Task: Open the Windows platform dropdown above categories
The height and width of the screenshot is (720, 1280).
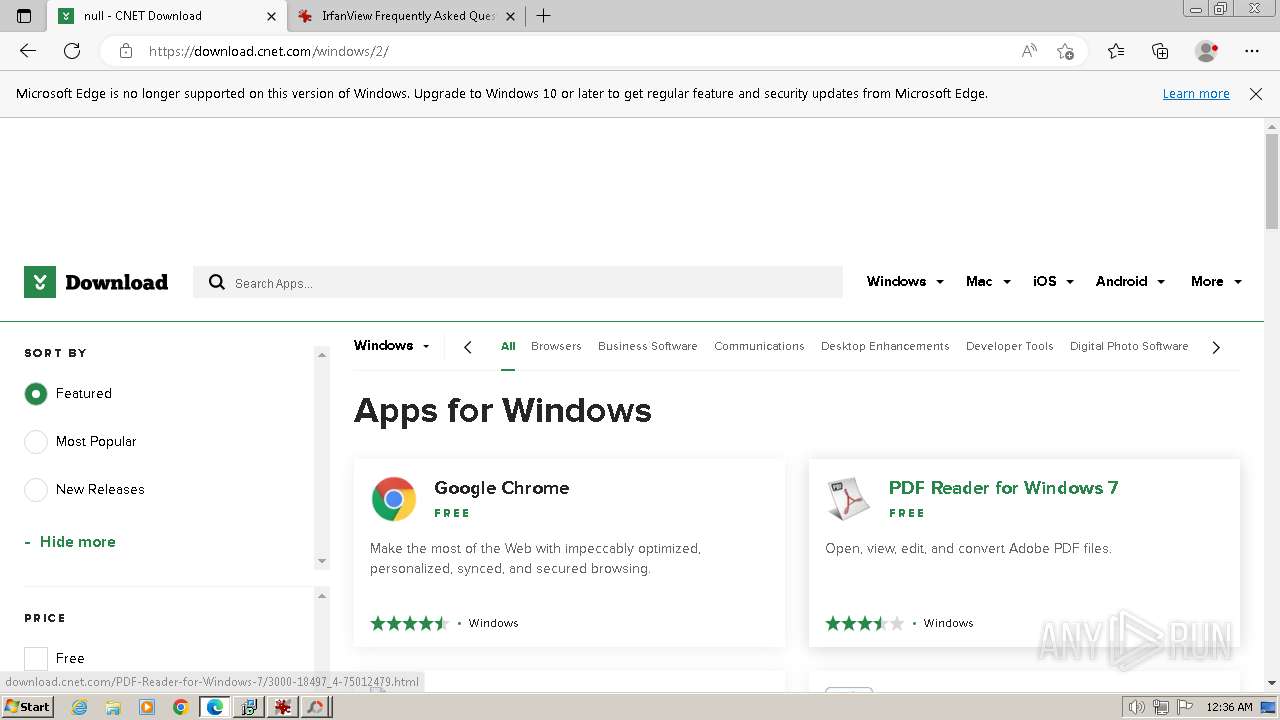Action: (392, 346)
